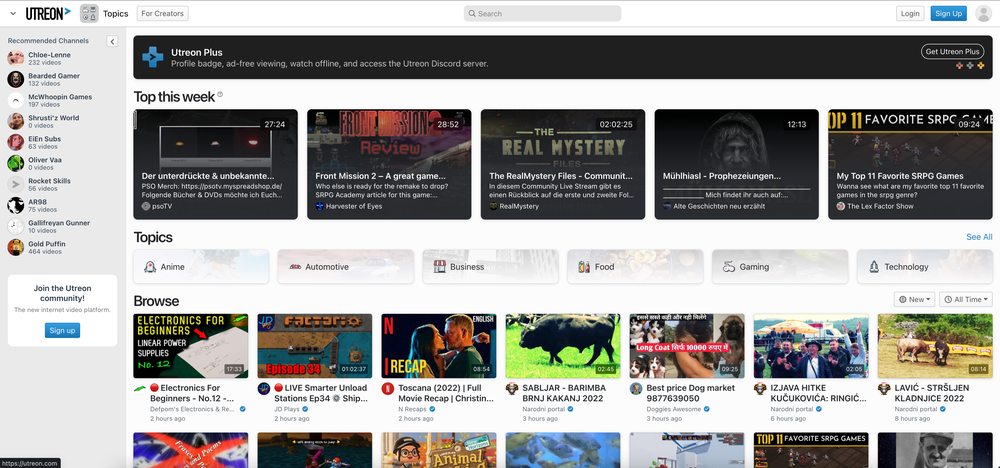Click the UTREON logo
The height and width of the screenshot is (468, 1000).
click(x=48, y=13)
